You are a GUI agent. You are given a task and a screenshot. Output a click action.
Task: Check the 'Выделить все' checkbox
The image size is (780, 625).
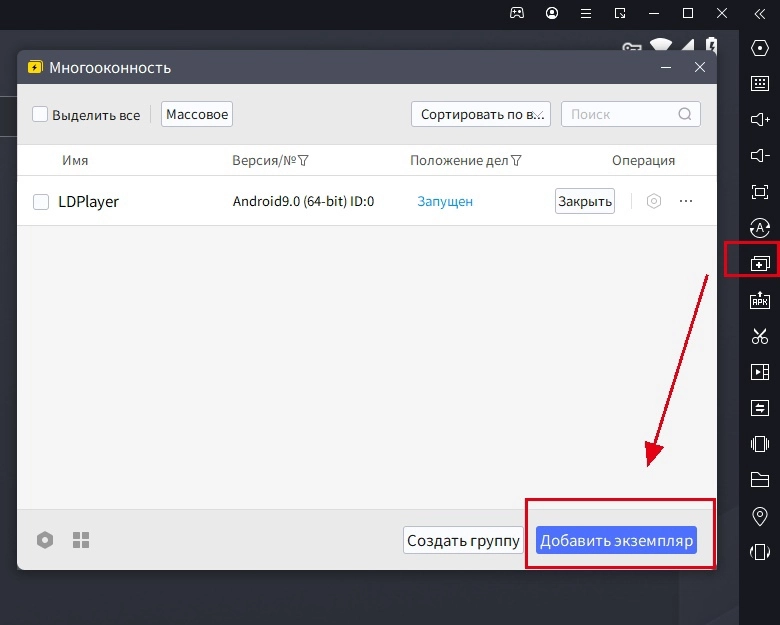40,115
